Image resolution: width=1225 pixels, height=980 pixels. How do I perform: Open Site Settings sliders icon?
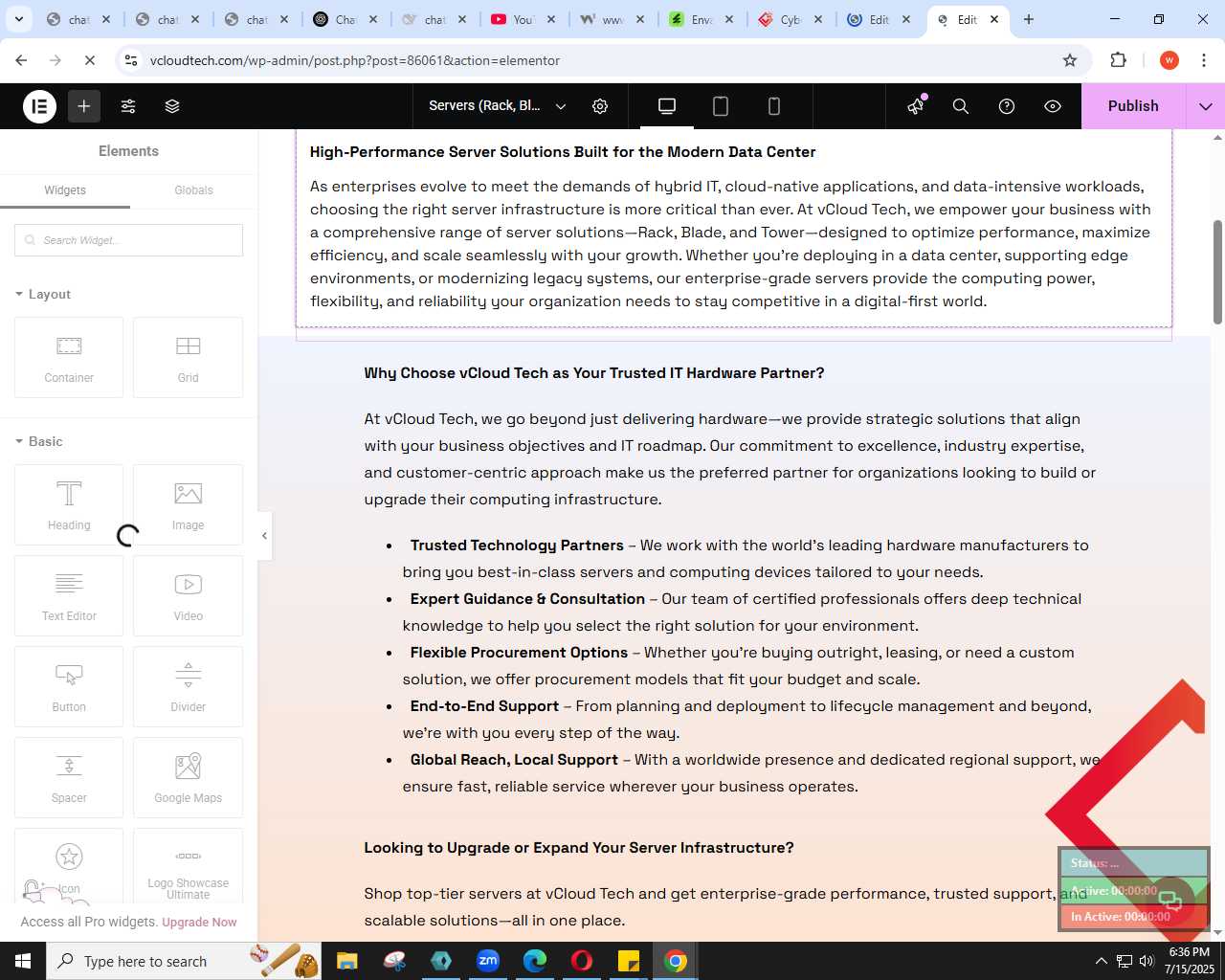click(x=128, y=106)
